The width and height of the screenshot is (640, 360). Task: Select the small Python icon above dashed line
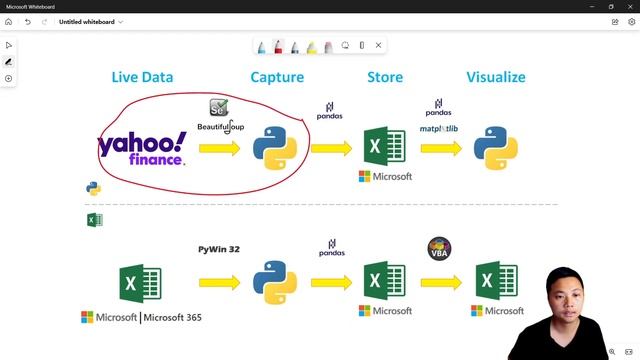tap(93, 189)
